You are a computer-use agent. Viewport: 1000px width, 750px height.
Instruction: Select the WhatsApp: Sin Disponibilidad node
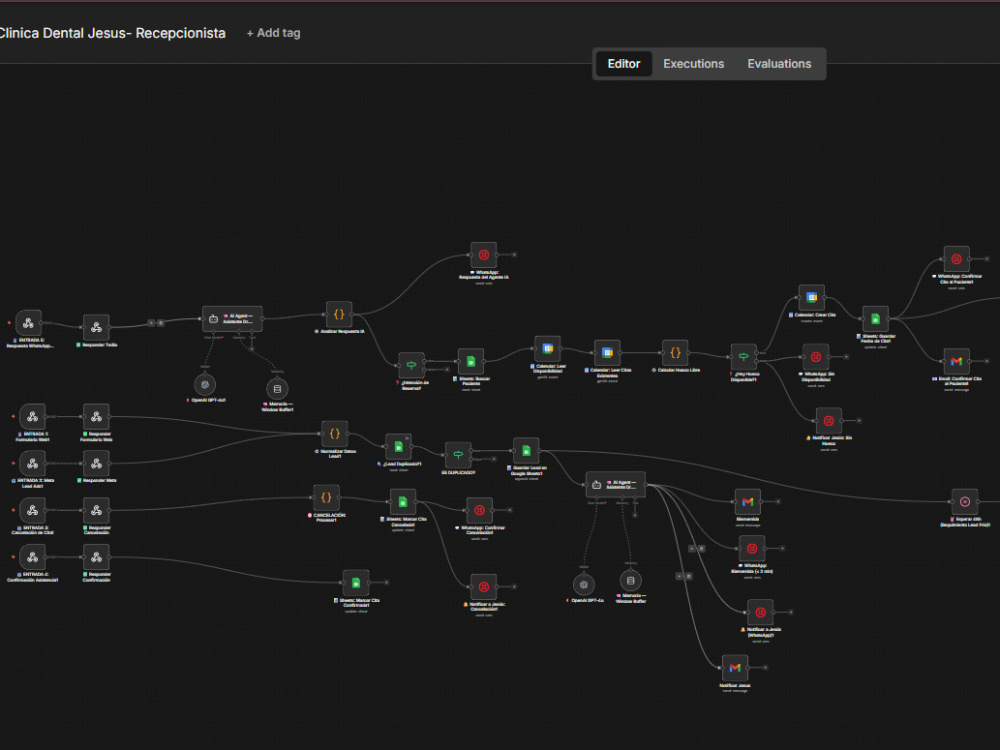[x=816, y=357]
